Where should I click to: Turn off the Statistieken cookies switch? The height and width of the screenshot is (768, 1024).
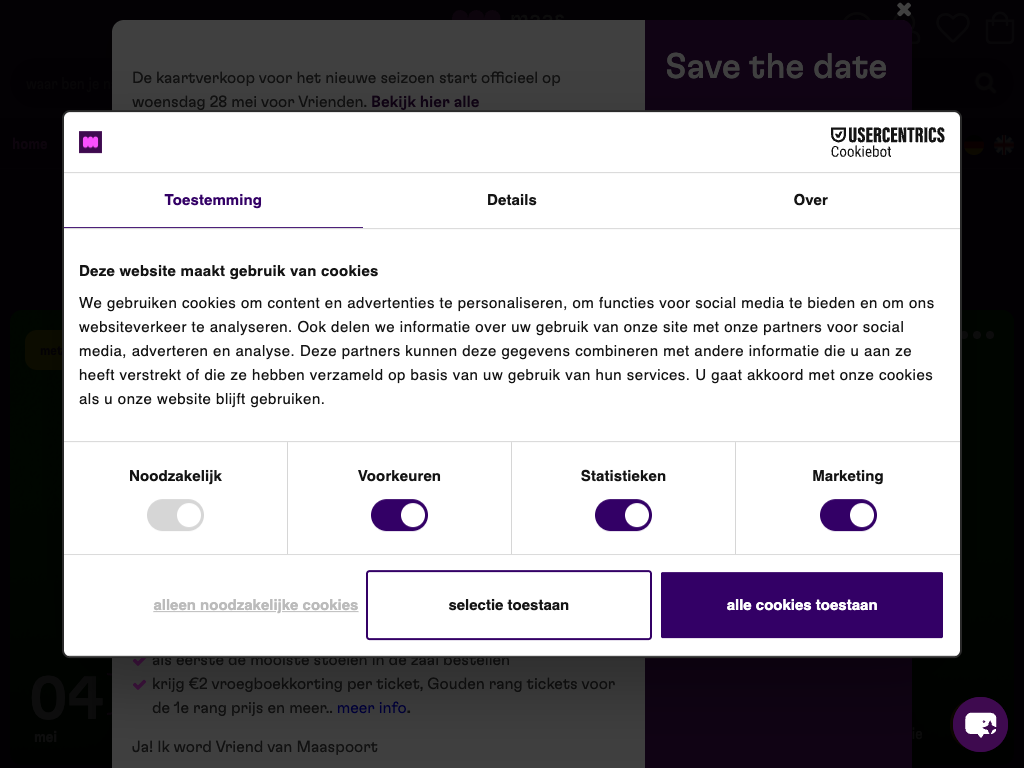[623, 516]
